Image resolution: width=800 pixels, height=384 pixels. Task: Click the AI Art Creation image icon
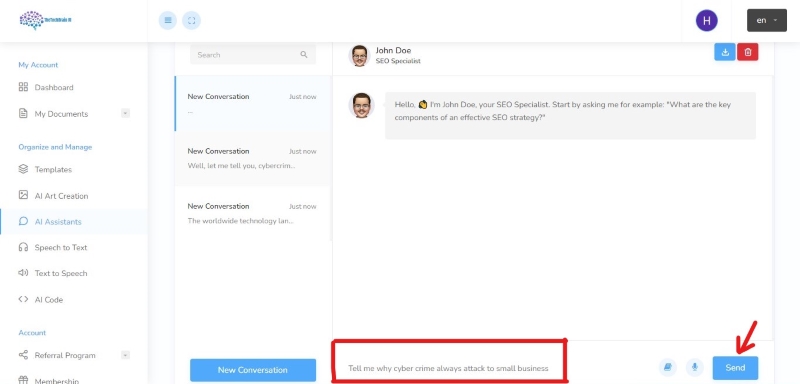[23, 195]
